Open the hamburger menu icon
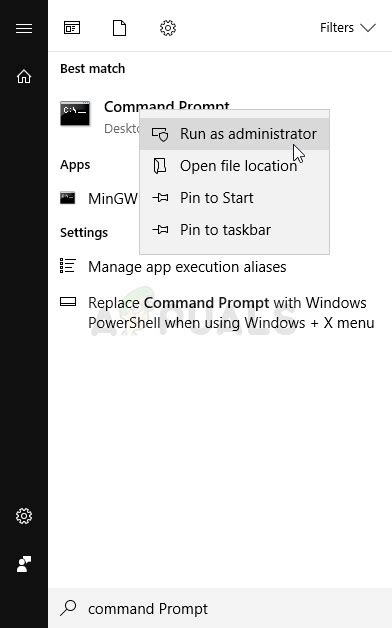This screenshot has height=628, width=392. click(x=24, y=28)
